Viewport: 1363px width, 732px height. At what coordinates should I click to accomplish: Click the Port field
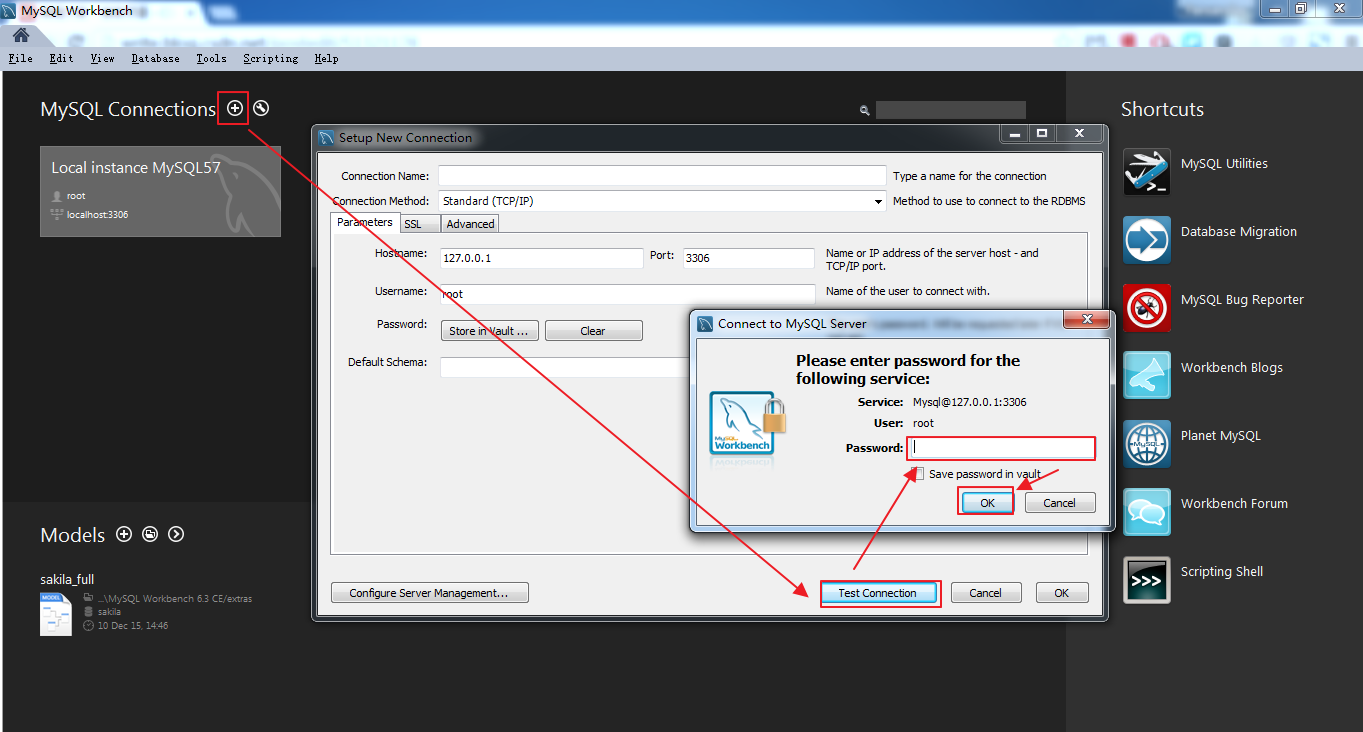click(x=749, y=258)
